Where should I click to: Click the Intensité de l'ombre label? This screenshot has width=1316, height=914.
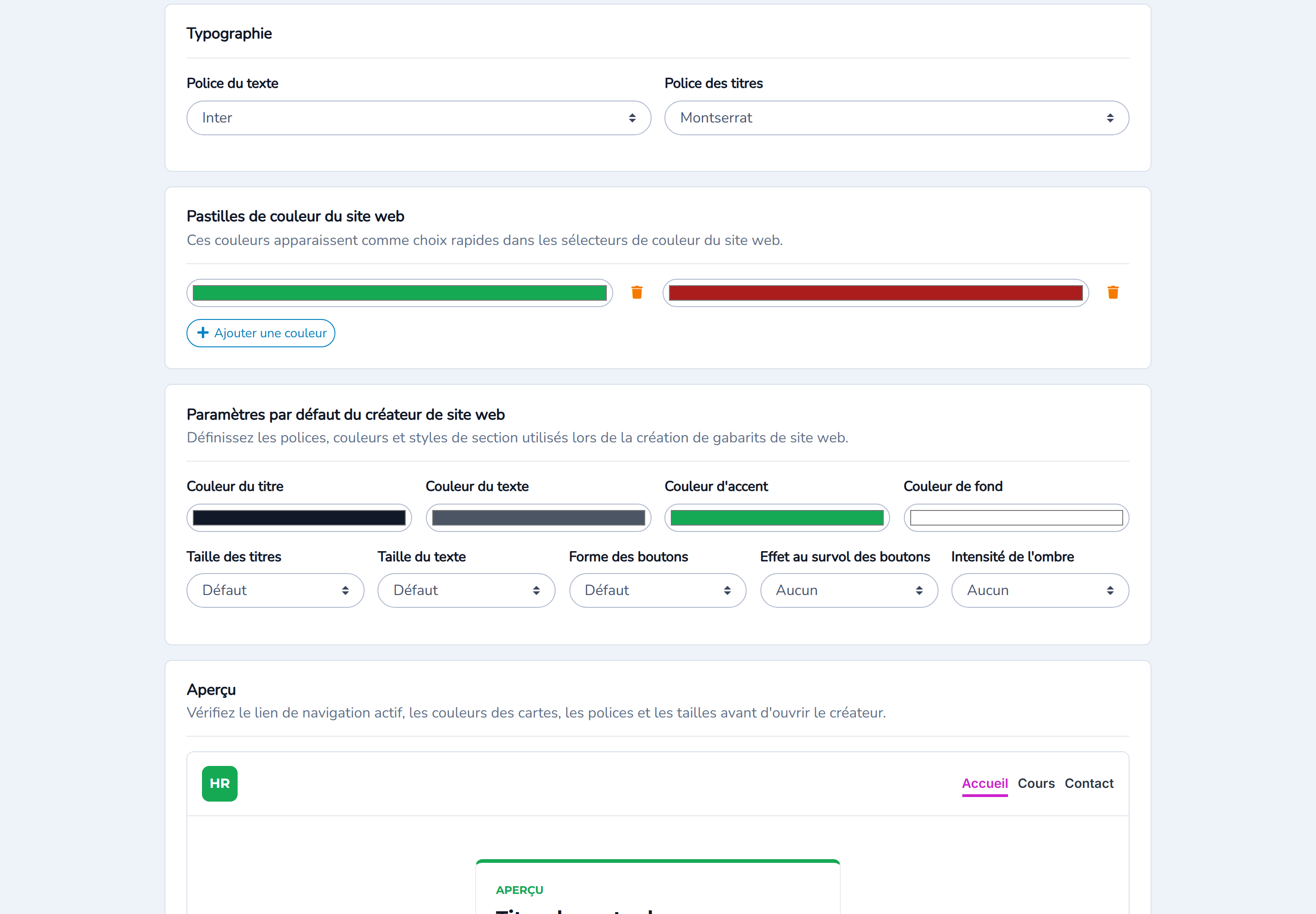pos(1013,557)
